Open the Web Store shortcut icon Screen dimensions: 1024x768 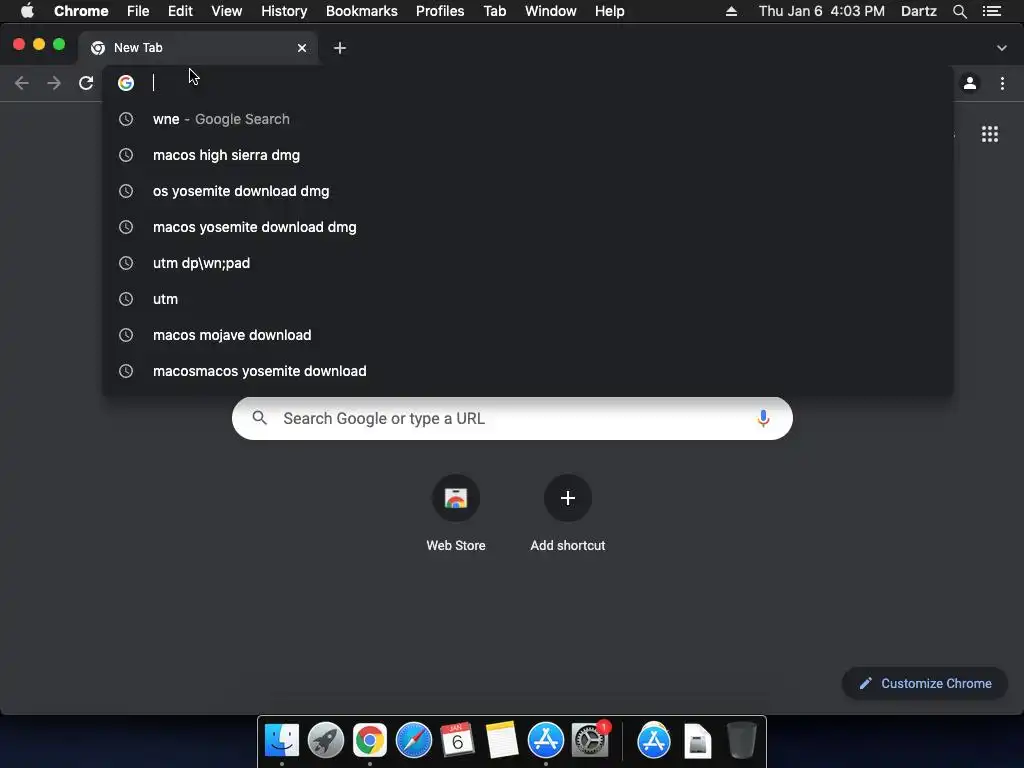(x=456, y=498)
